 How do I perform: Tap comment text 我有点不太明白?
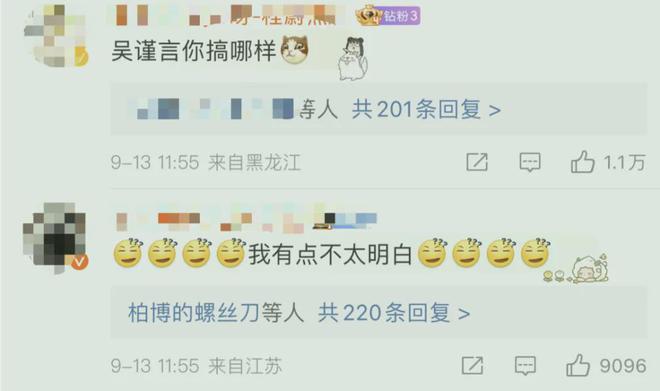(330, 254)
